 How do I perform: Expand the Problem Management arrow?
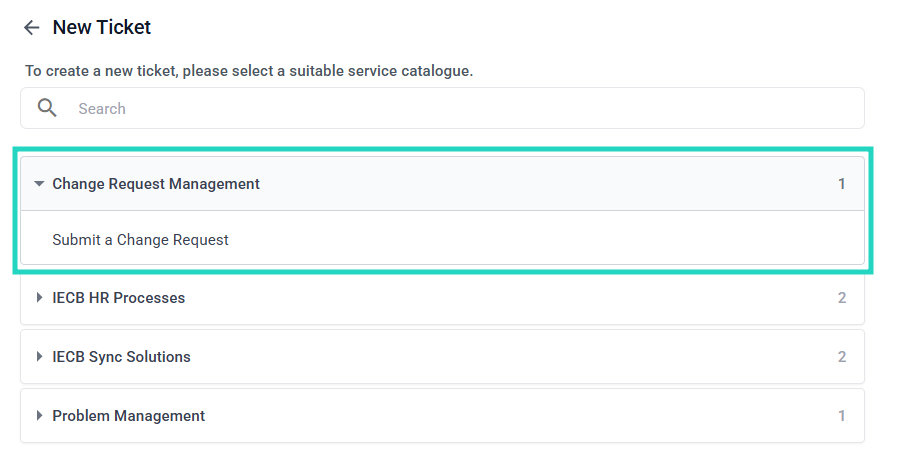pyautogui.click(x=39, y=416)
